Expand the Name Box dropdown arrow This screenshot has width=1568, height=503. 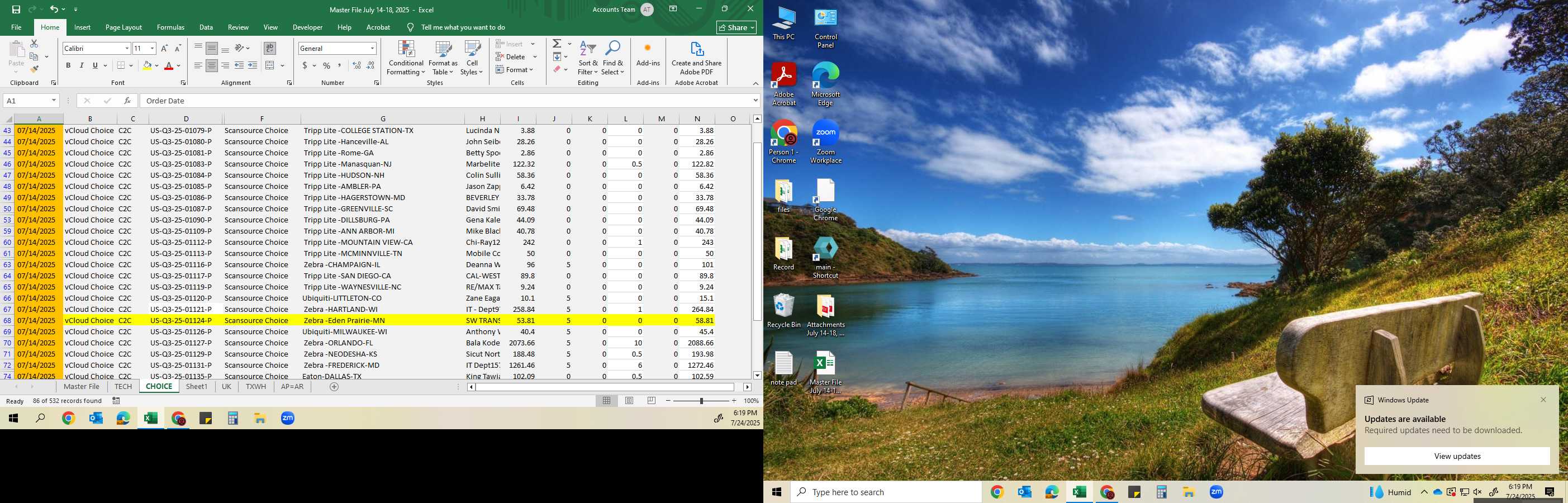tap(54, 101)
